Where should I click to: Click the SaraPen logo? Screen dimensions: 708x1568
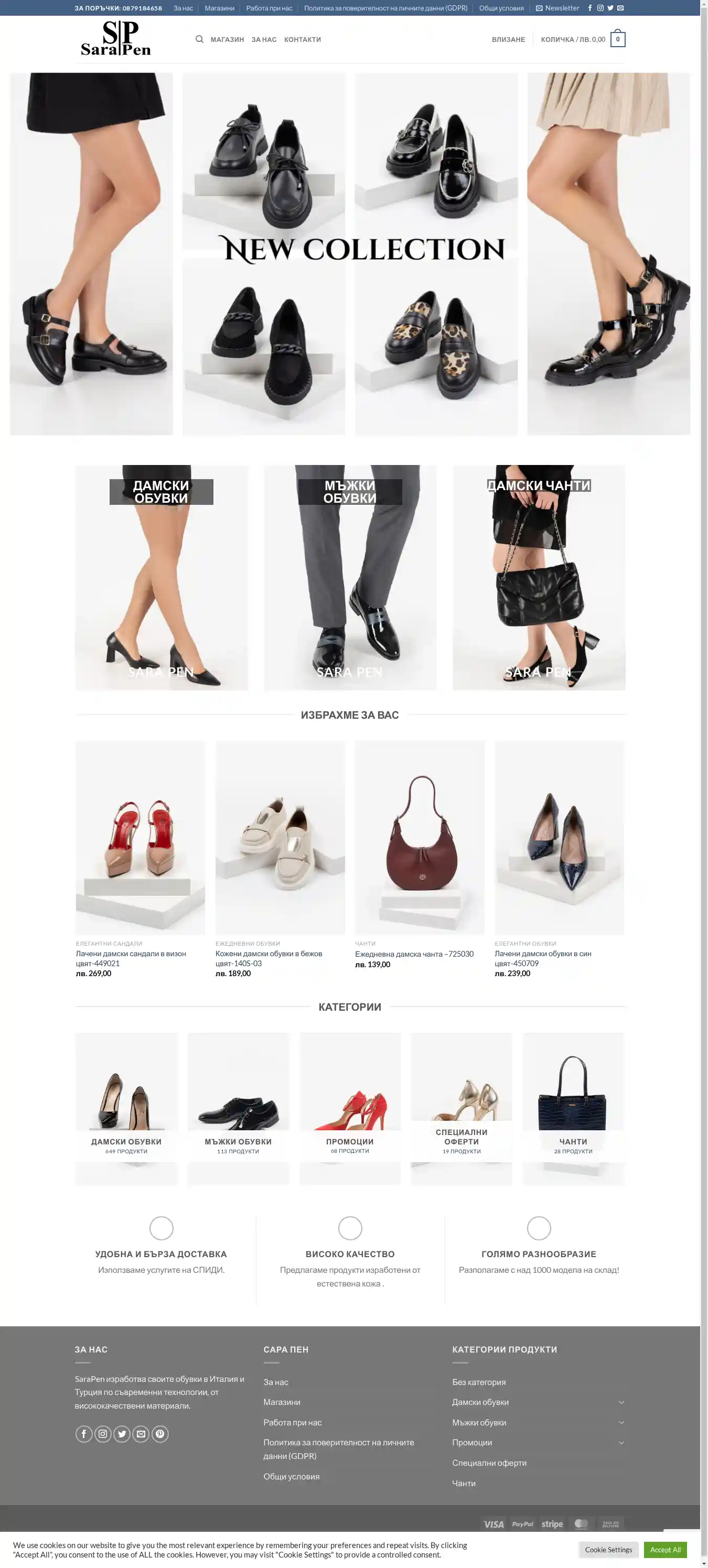coord(116,38)
